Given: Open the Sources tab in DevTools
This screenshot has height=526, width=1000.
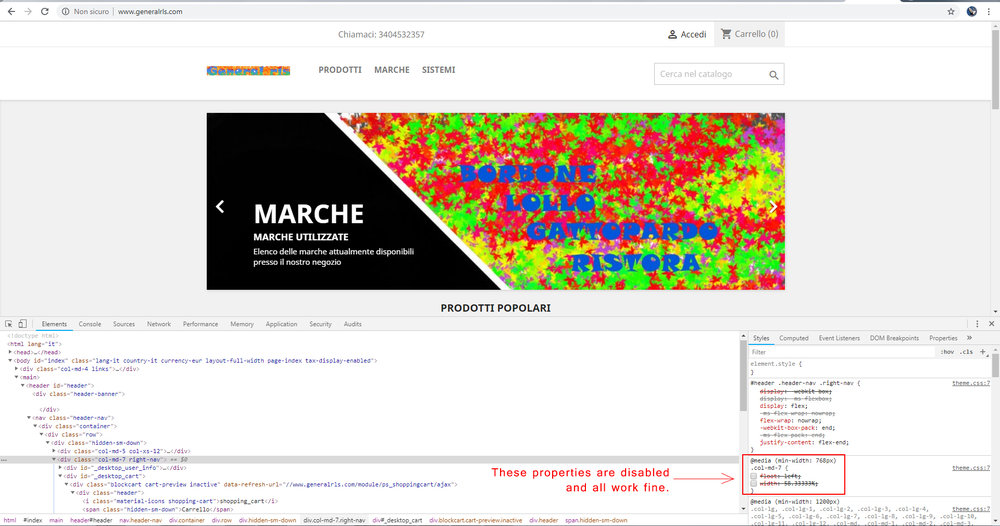Looking at the screenshot, I should [x=124, y=324].
